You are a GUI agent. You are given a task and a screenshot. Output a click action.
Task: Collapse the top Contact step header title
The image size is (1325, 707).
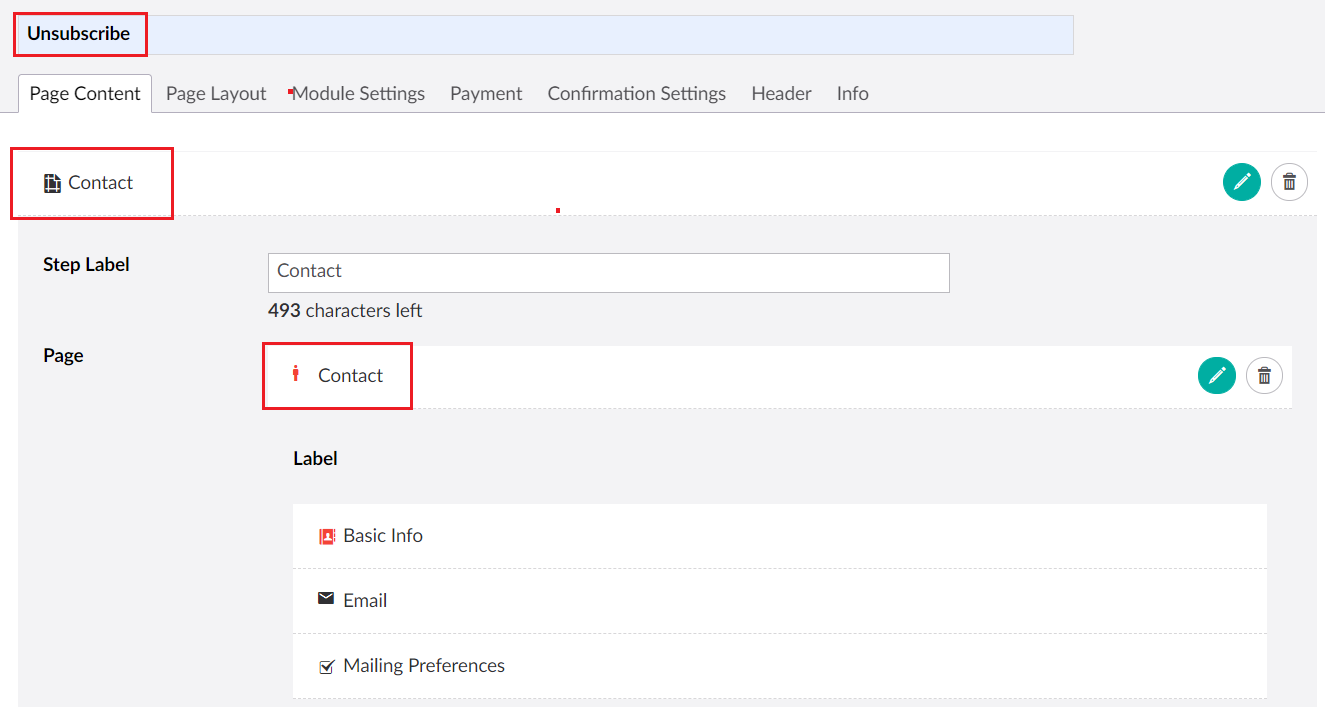[100, 183]
